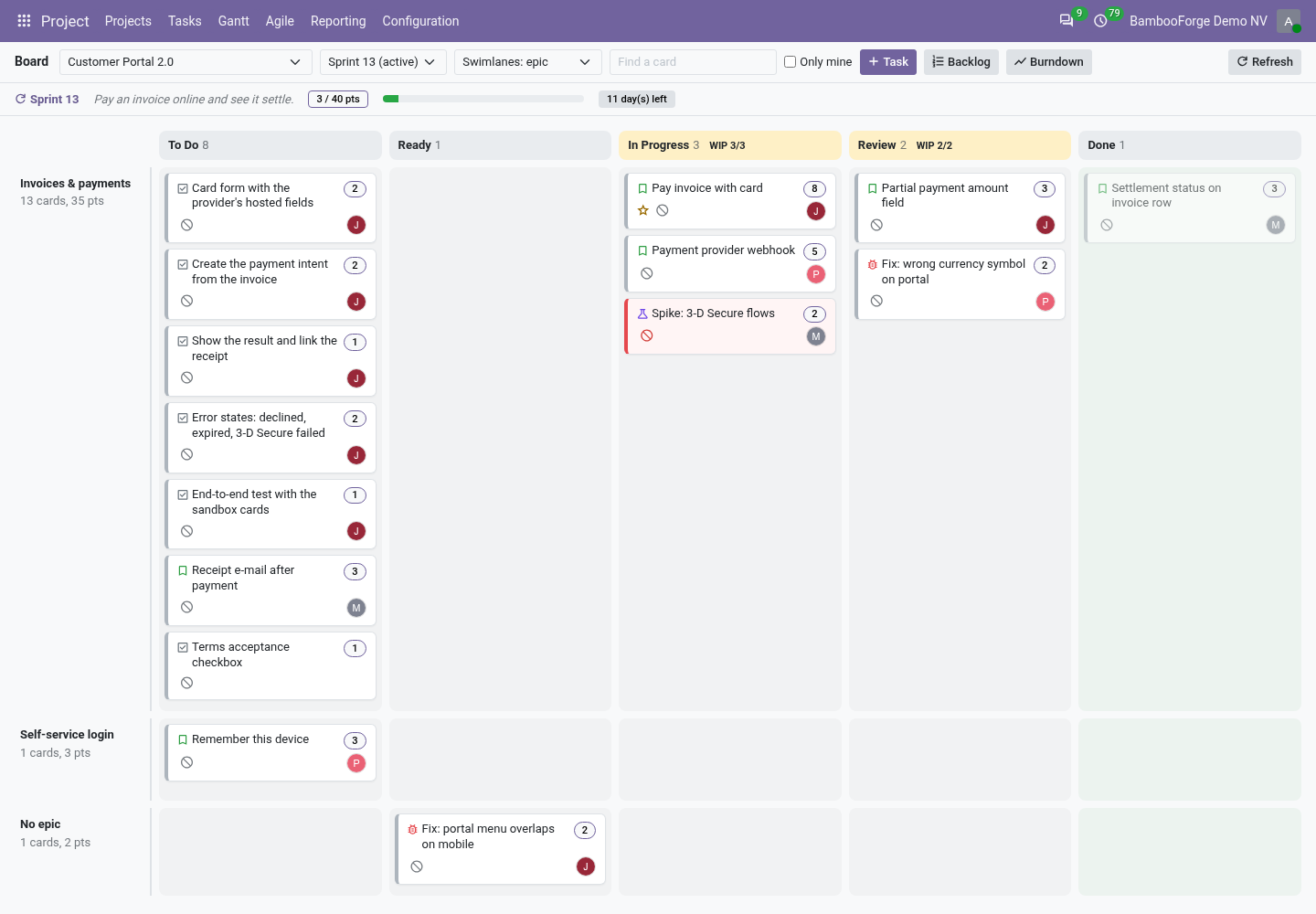Click the user avatar in the top bar

coord(1289,21)
